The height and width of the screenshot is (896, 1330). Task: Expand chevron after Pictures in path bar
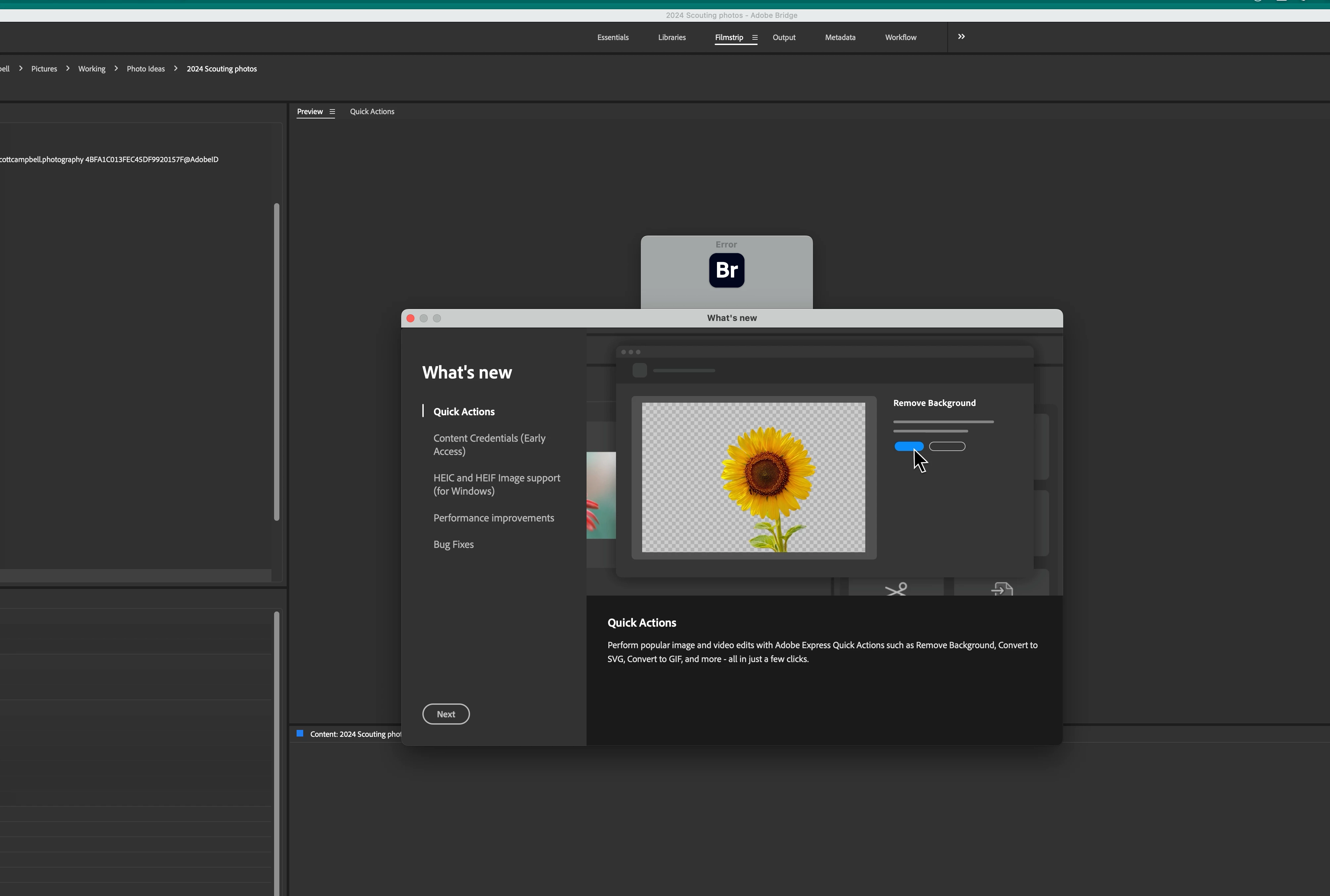[x=68, y=68]
